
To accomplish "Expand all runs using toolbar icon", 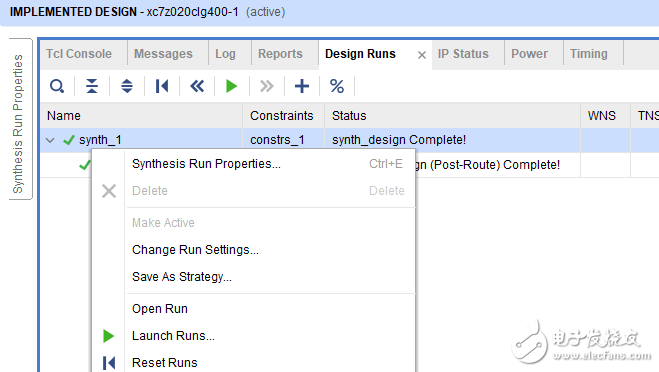I will point(127,86).
